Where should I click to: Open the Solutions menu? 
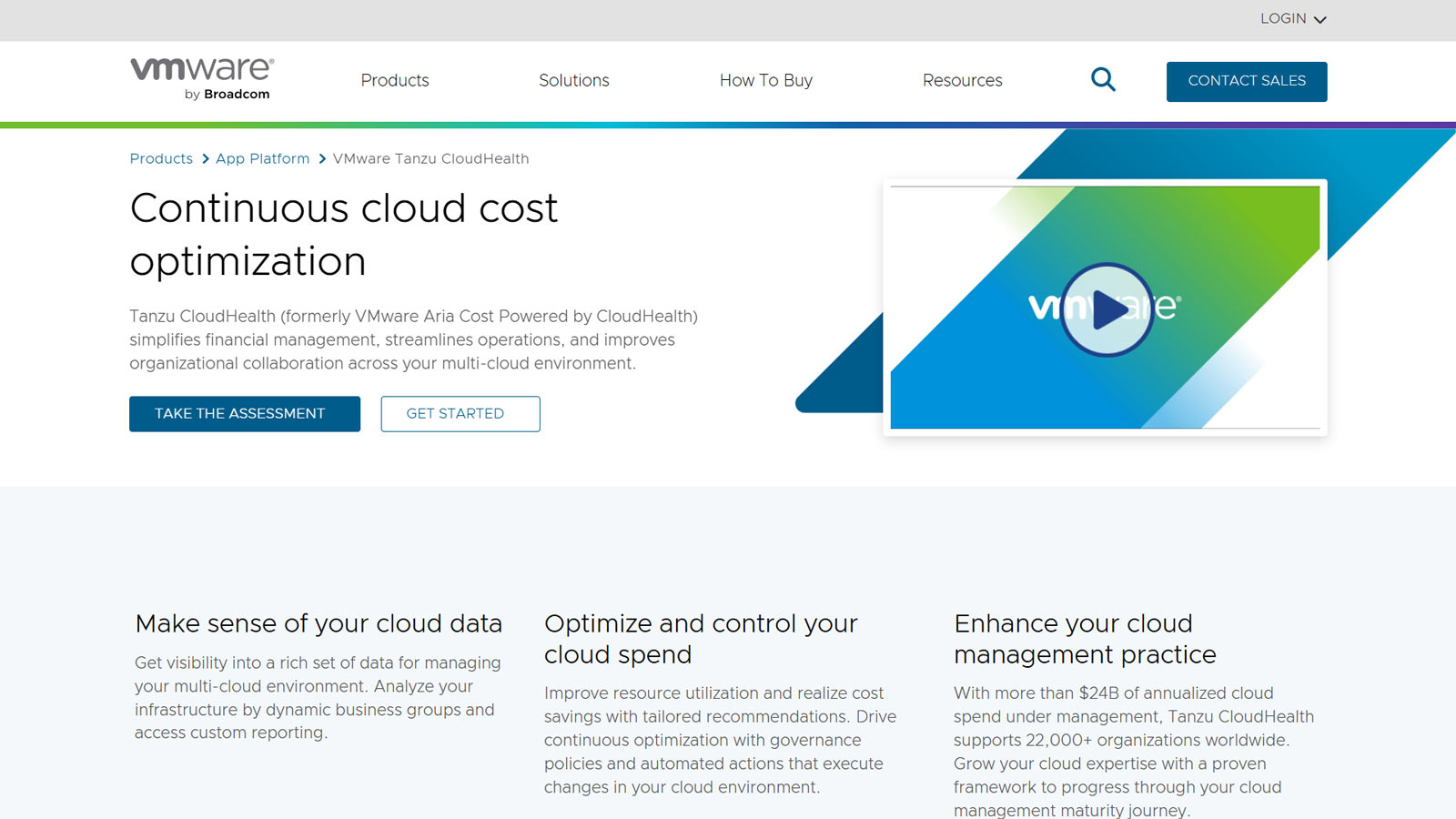pyautogui.click(x=574, y=80)
